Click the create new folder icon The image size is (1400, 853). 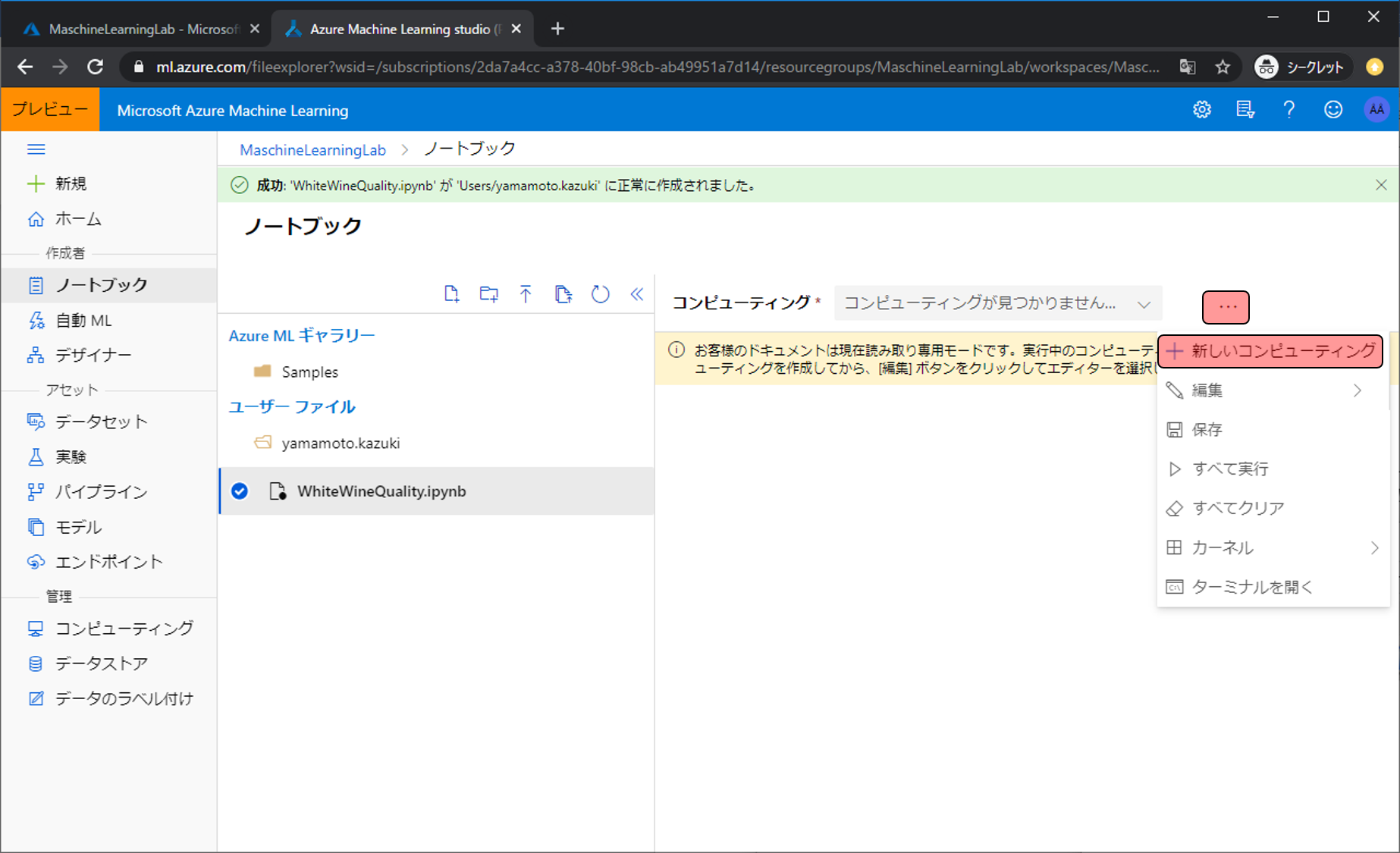tap(488, 294)
